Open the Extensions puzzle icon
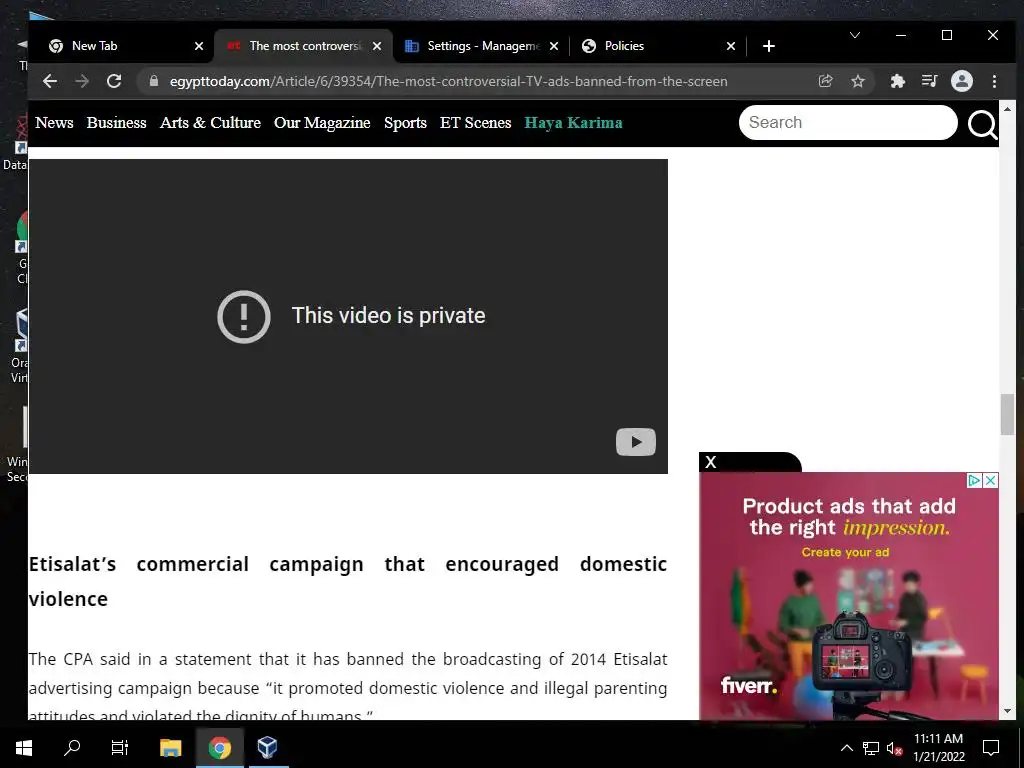The width and height of the screenshot is (1024, 768). pos(898,81)
